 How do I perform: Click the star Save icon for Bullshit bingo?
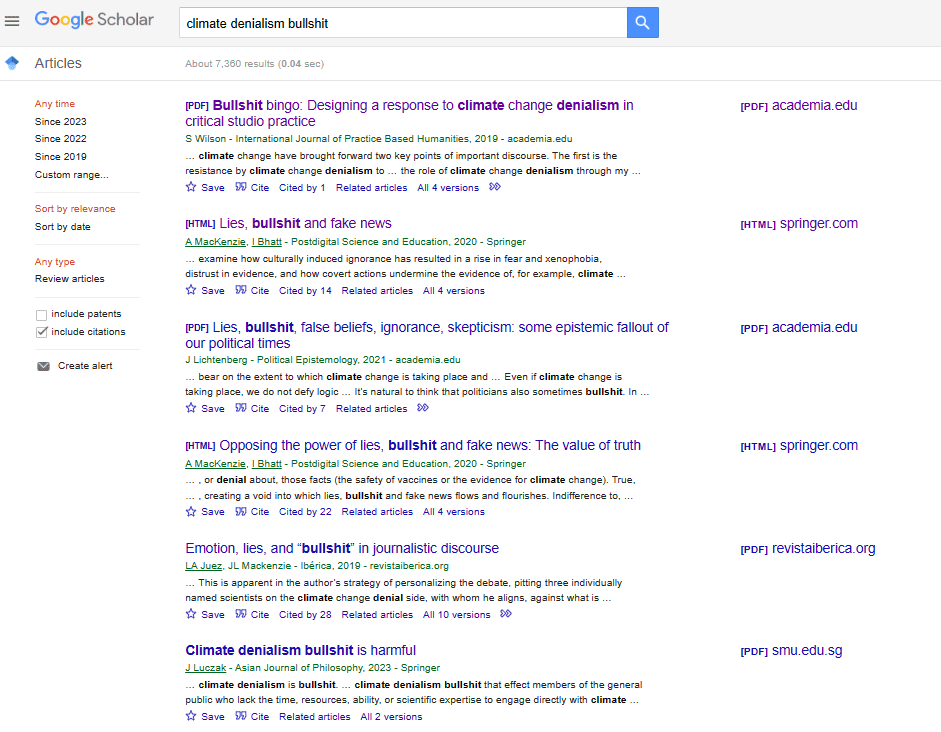point(192,187)
